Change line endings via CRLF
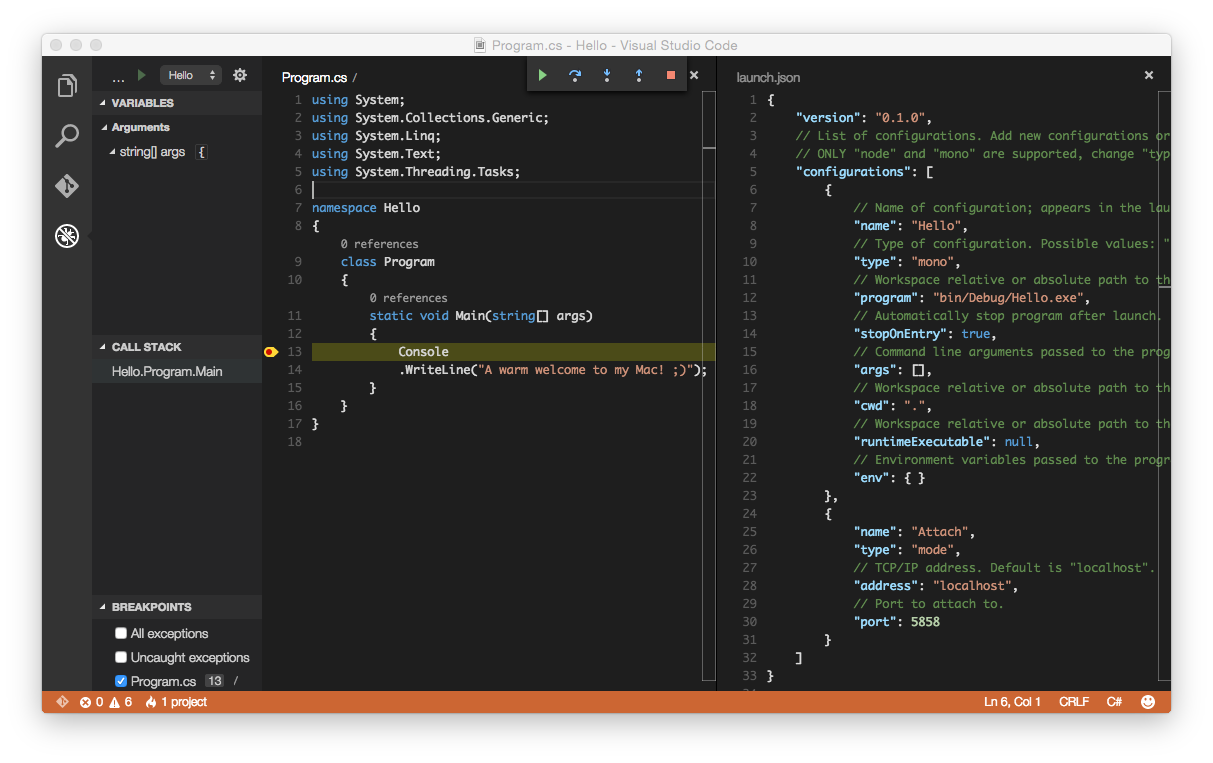 point(1074,702)
